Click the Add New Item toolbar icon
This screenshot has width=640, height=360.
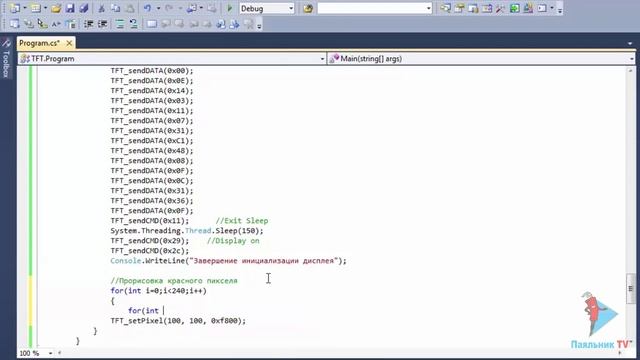point(36,8)
